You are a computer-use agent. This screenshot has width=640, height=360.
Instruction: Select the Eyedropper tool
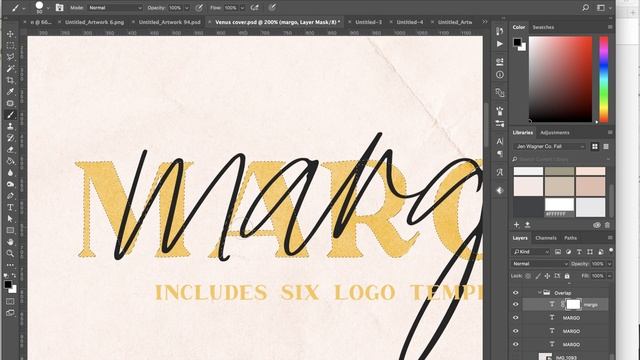[10, 91]
